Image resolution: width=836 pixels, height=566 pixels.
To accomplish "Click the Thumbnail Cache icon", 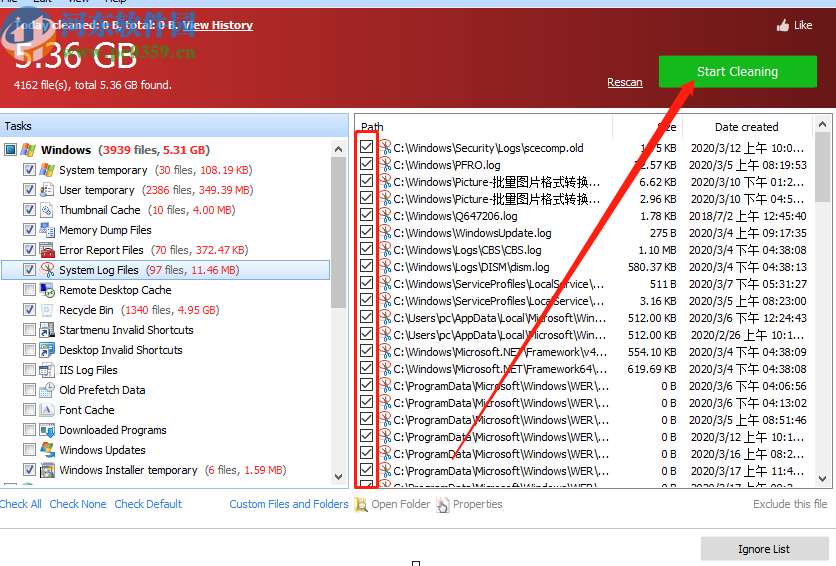I will (47, 210).
